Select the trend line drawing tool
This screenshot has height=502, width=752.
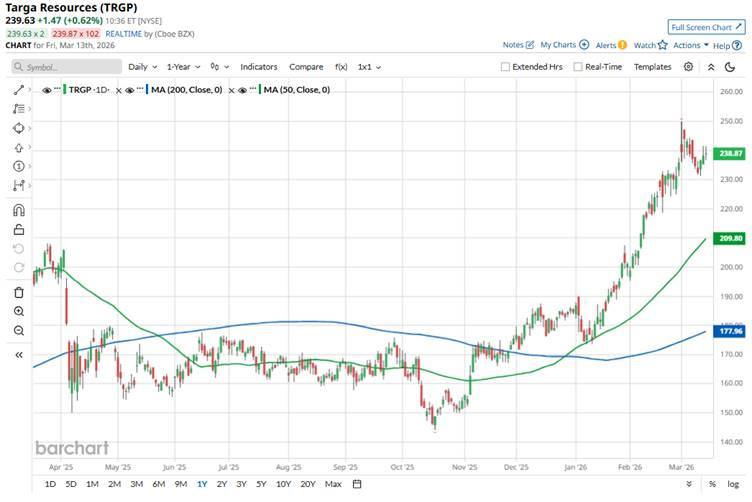click(19, 90)
